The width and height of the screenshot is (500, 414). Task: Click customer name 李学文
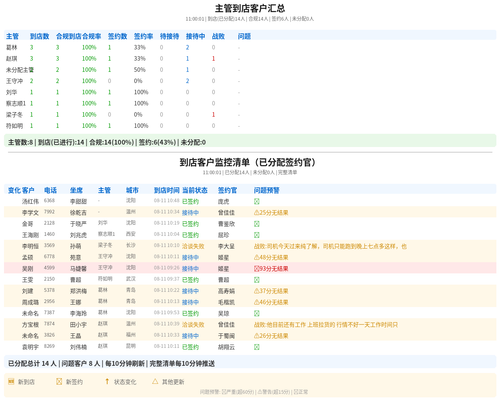[30, 213]
